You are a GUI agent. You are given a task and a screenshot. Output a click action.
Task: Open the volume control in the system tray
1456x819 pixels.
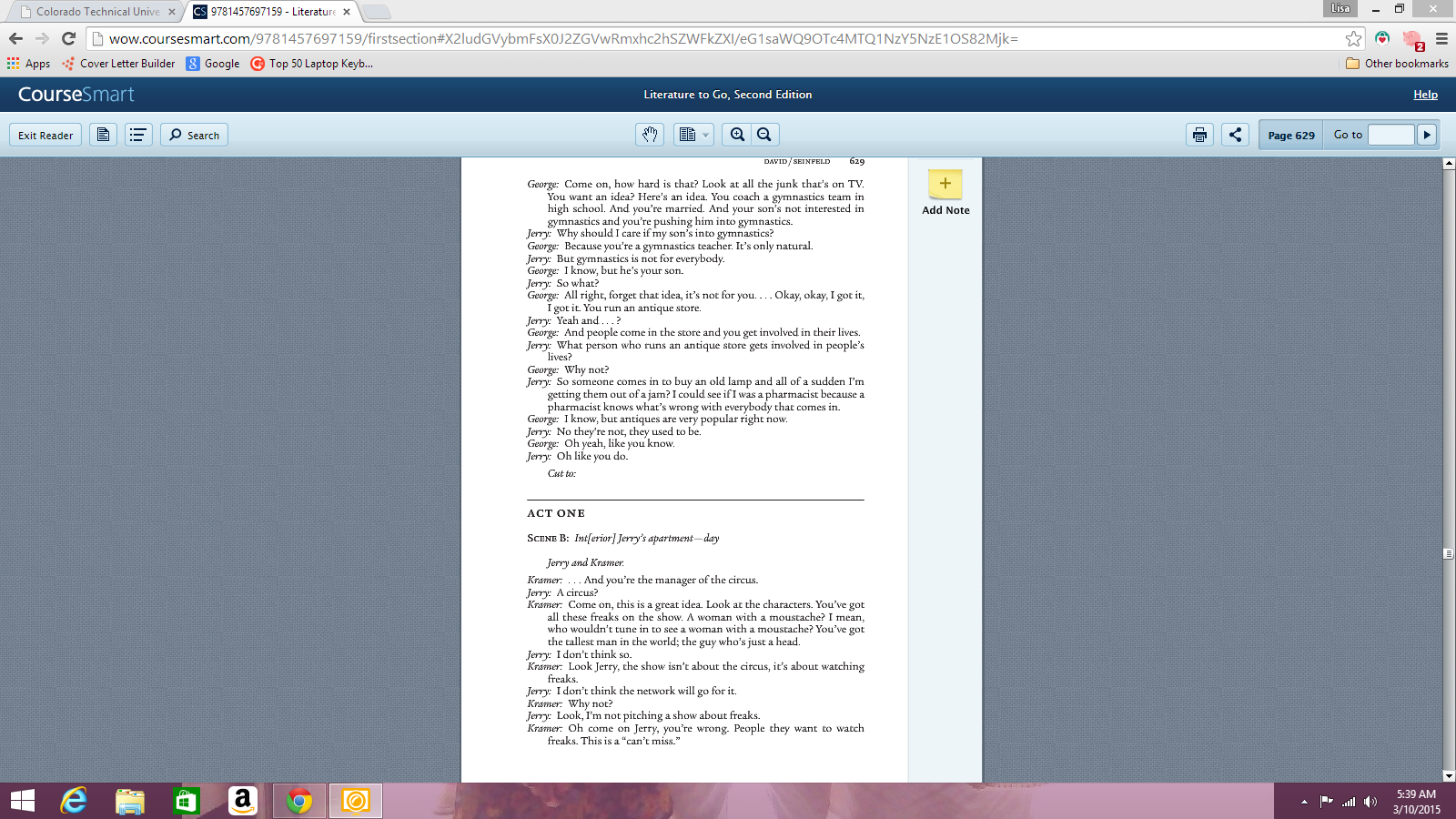(x=1370, y=802)
